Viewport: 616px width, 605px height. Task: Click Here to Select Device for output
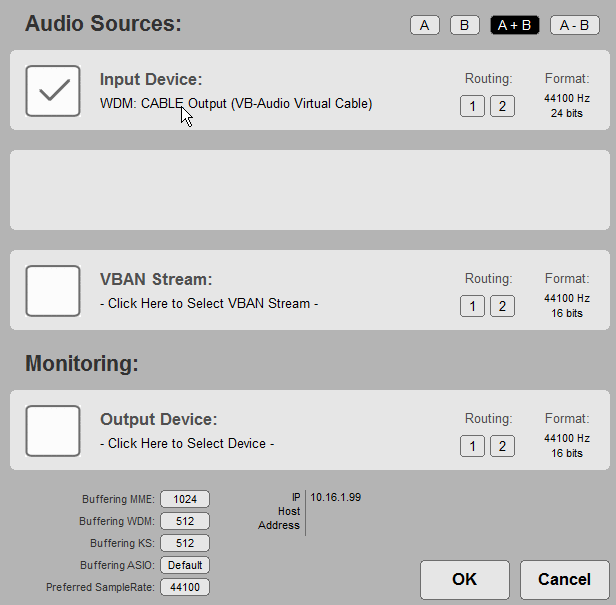click(187, 444)
